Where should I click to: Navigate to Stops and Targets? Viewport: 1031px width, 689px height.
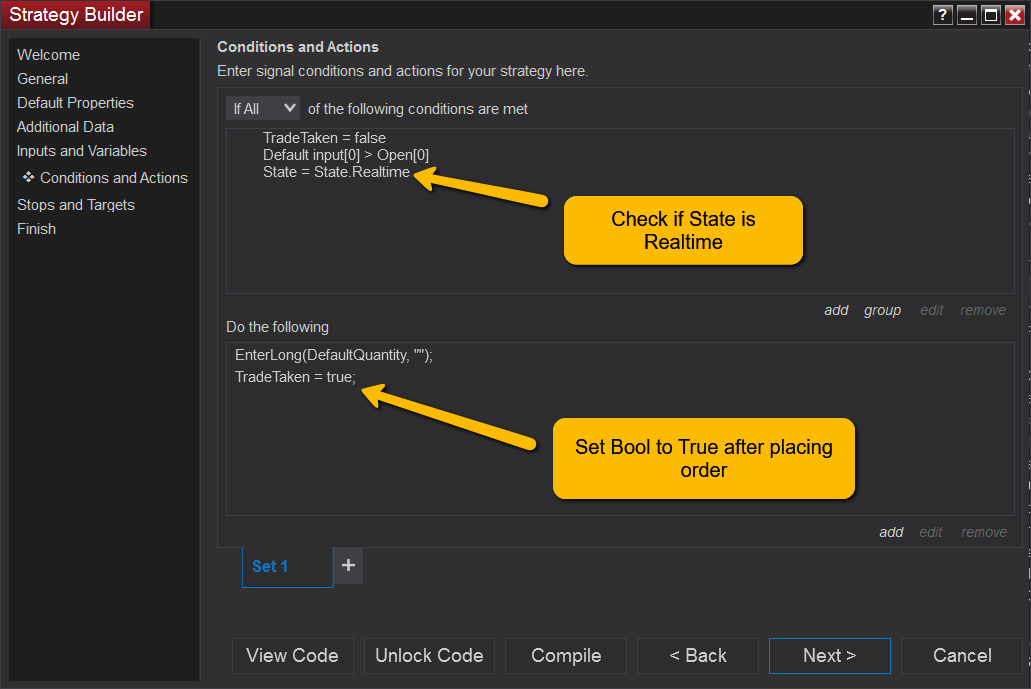(76, 205)
